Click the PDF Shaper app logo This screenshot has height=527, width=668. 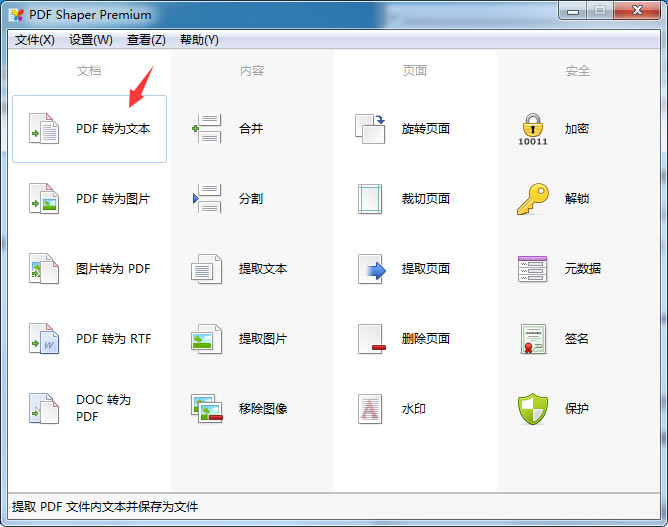[16, 15]
